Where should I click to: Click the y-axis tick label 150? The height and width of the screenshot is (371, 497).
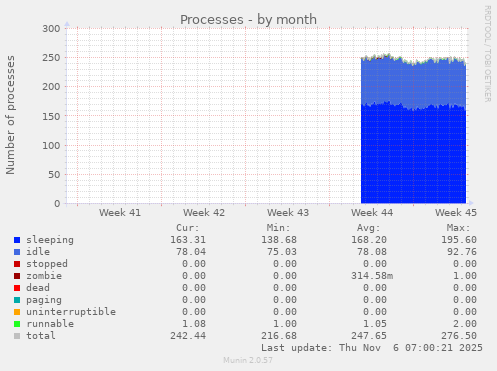tap(51, 116)
